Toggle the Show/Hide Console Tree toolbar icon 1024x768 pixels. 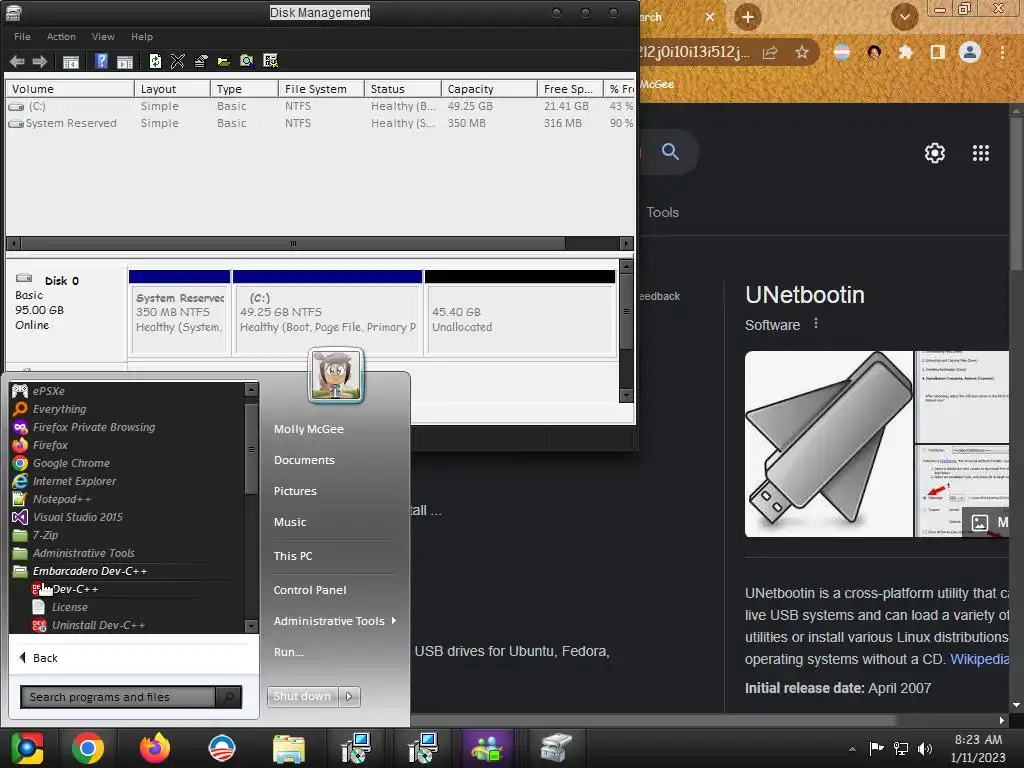point(71,62)
